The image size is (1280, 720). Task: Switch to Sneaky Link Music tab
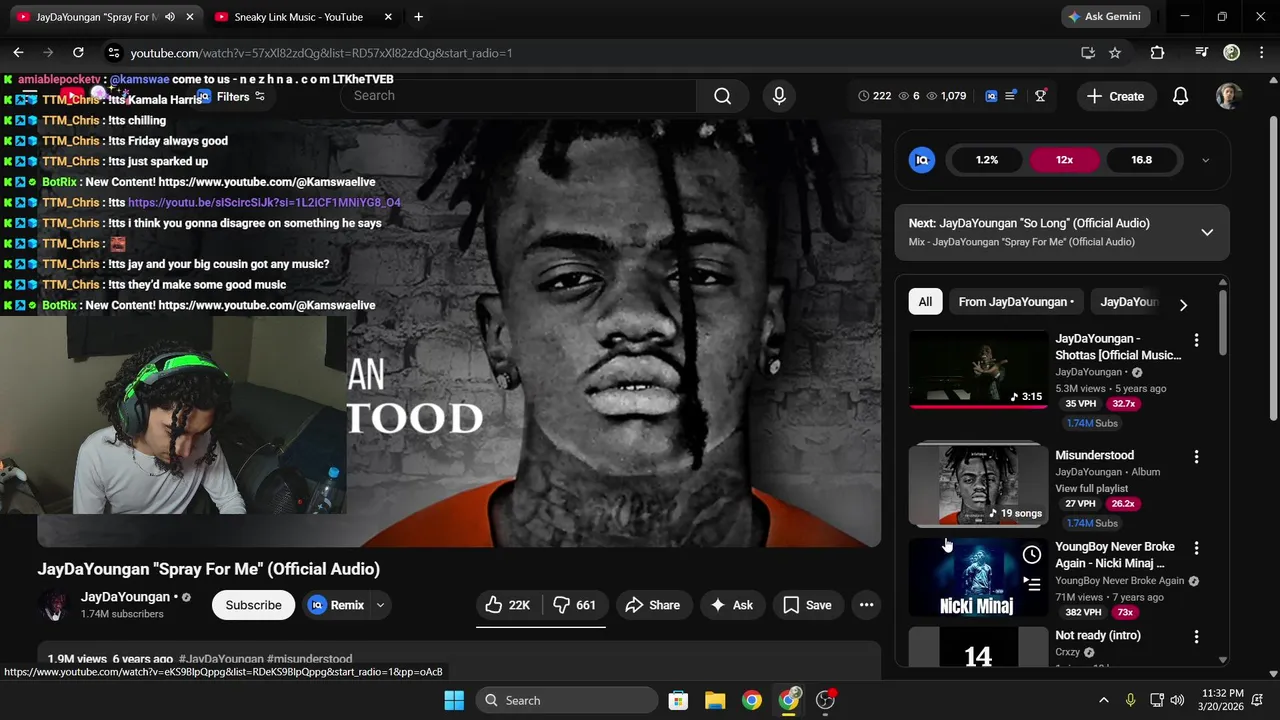298,17
